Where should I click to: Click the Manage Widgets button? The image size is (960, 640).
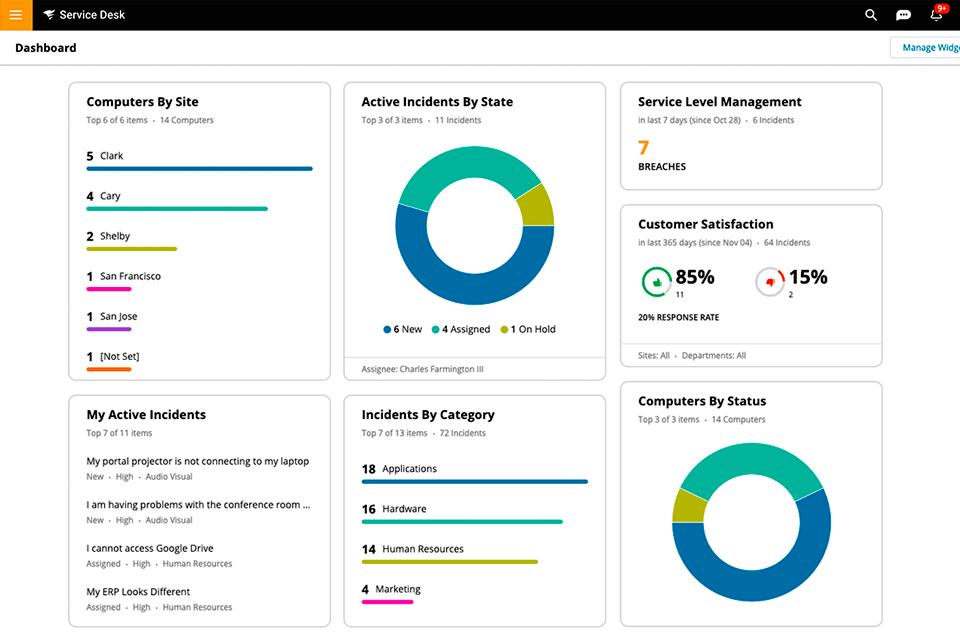pos(929,47)
